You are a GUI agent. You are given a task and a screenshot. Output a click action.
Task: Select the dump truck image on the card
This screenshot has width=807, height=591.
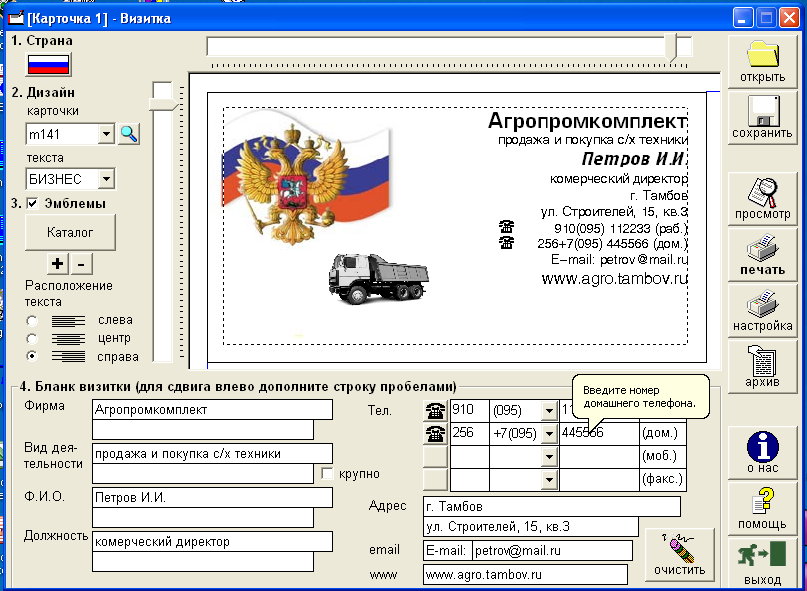378,279
